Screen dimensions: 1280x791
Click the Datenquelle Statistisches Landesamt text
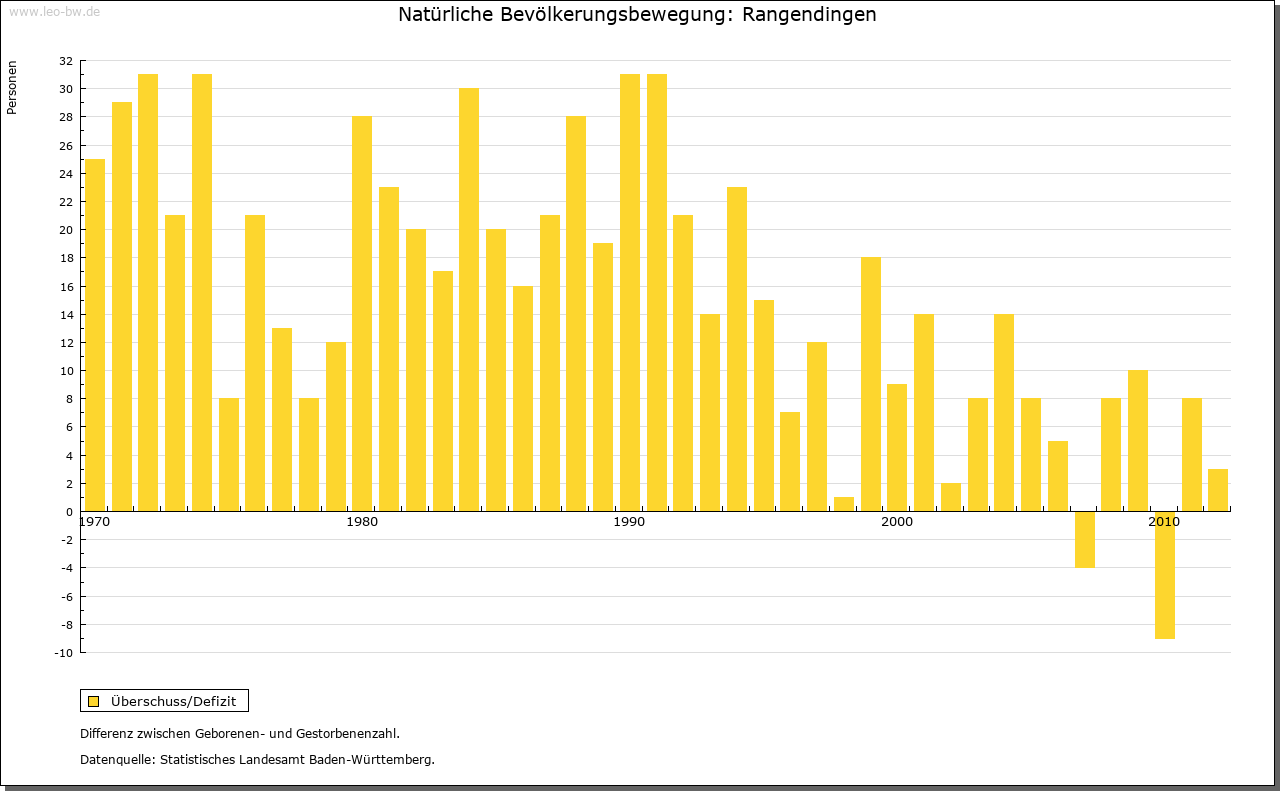click(257, 760)
